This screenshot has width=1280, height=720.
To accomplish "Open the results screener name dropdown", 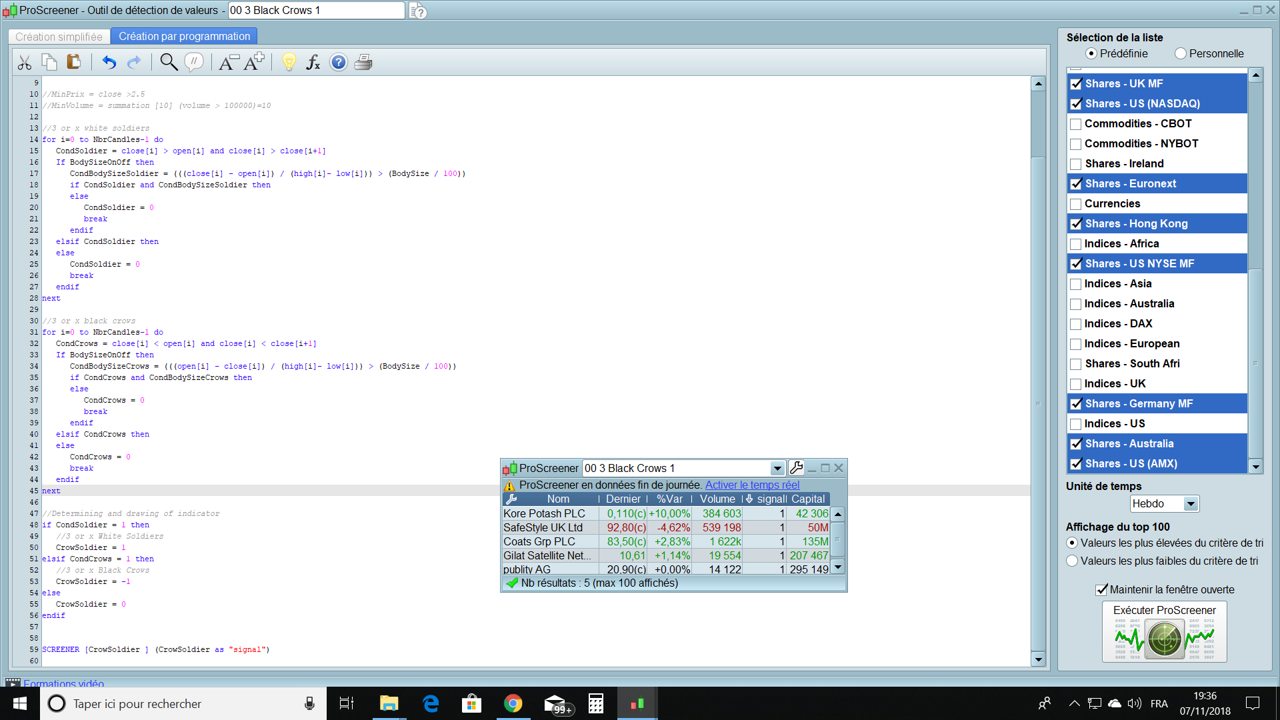I will (777, 468).
